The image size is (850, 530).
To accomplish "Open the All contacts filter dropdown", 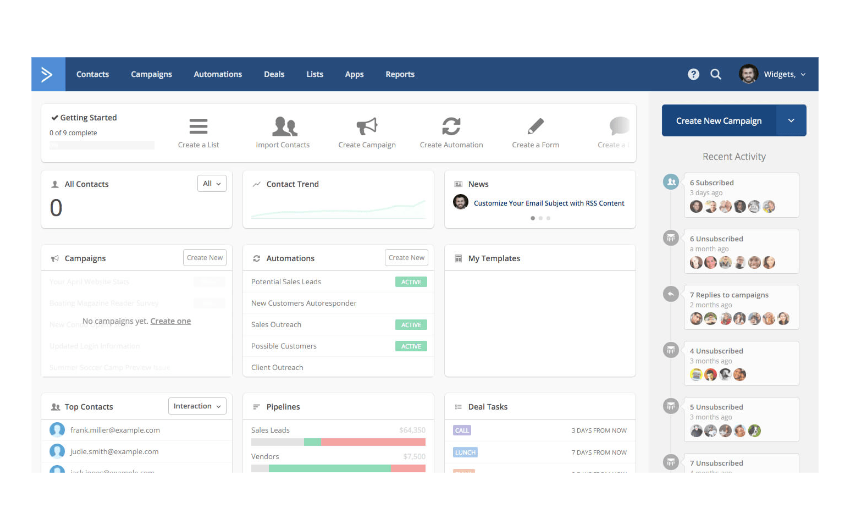I will click(212, 184).
